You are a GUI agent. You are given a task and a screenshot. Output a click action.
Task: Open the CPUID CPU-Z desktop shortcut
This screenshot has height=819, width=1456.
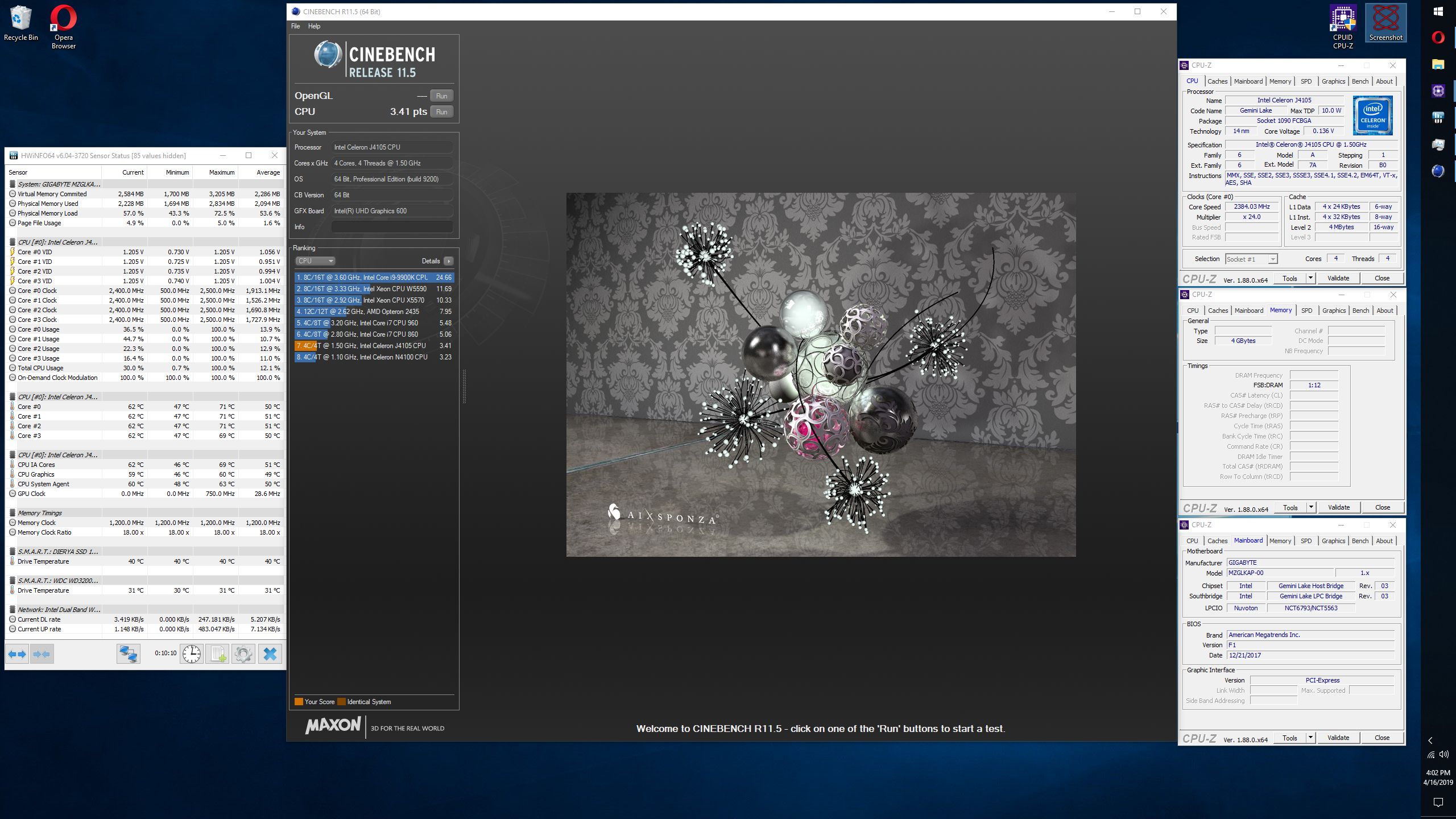(x=1343, y=27)
